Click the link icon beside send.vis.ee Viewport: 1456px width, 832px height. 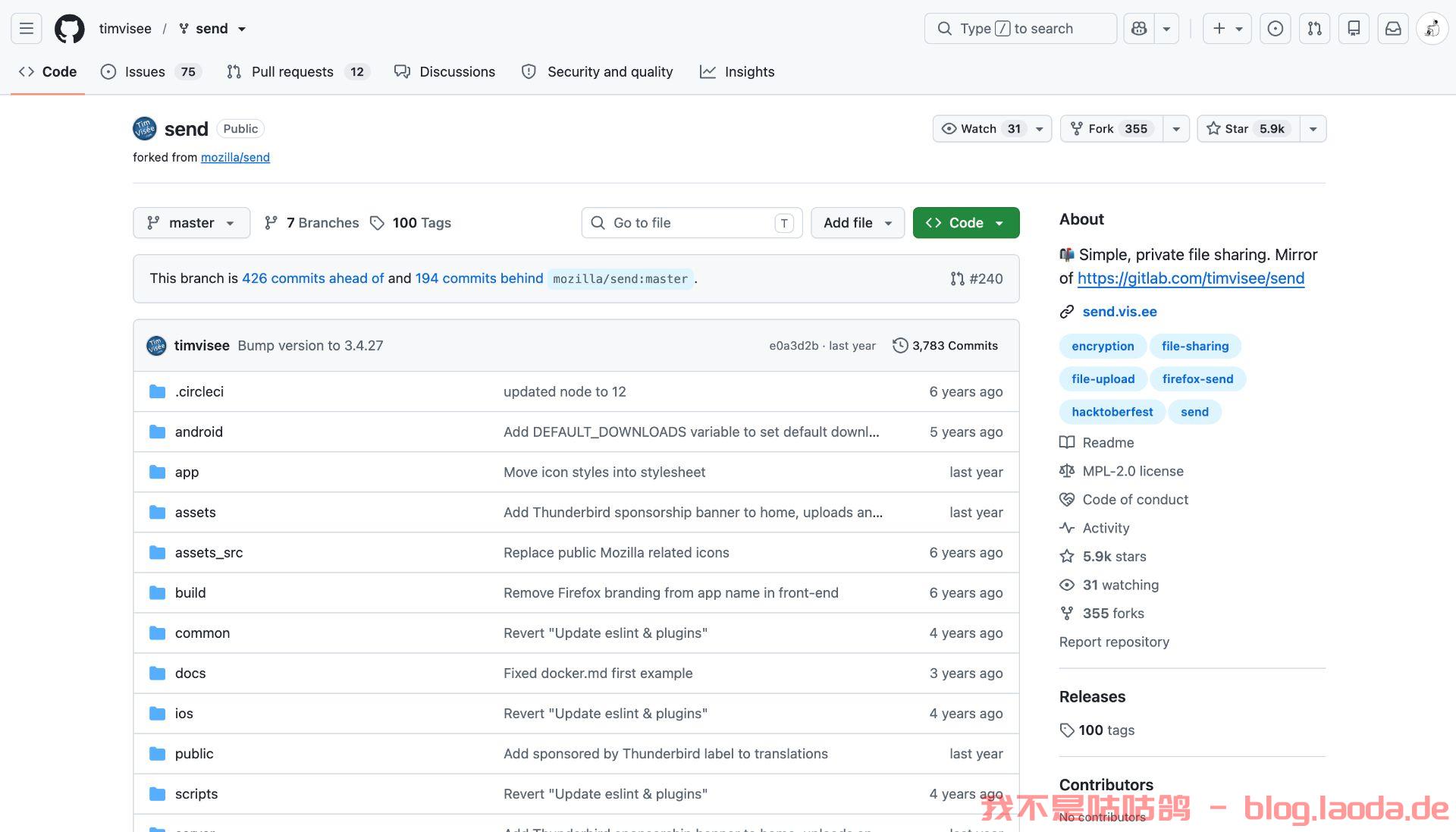1067,312
